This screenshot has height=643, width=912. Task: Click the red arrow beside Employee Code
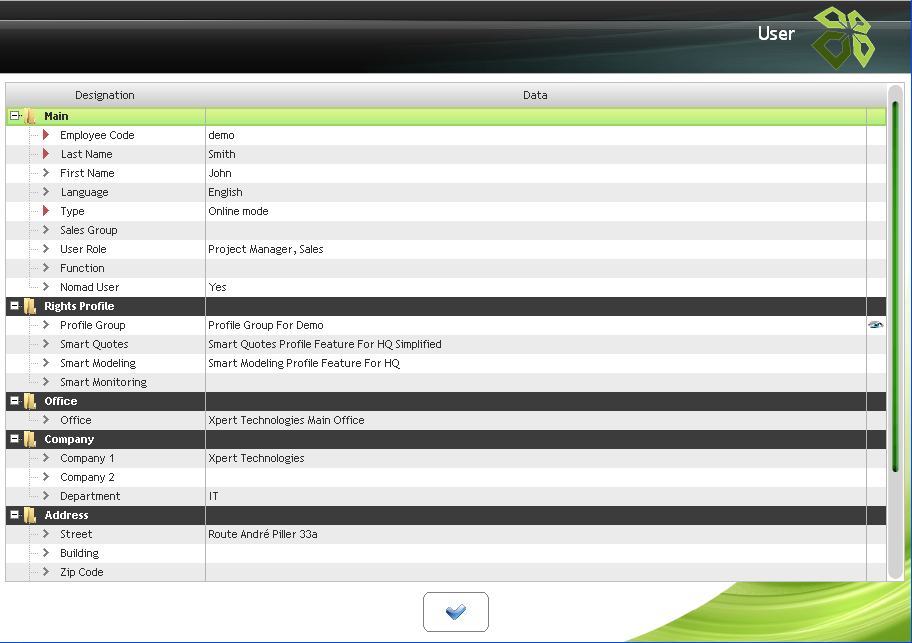45,135
